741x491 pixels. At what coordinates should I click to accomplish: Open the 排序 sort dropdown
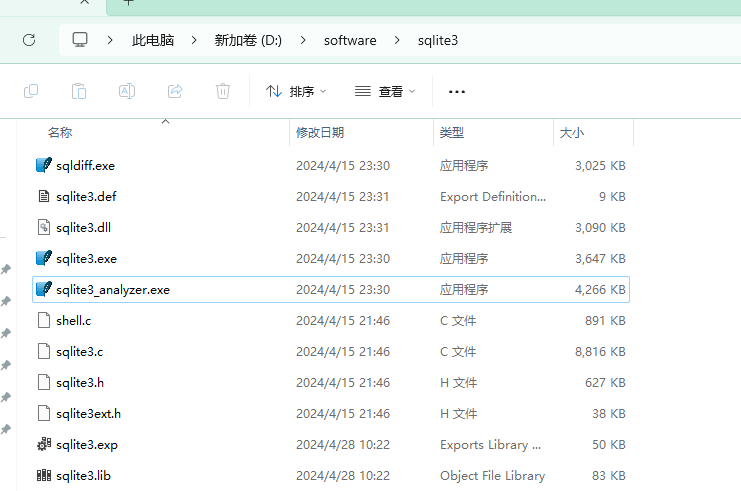[x=296, y=91]
